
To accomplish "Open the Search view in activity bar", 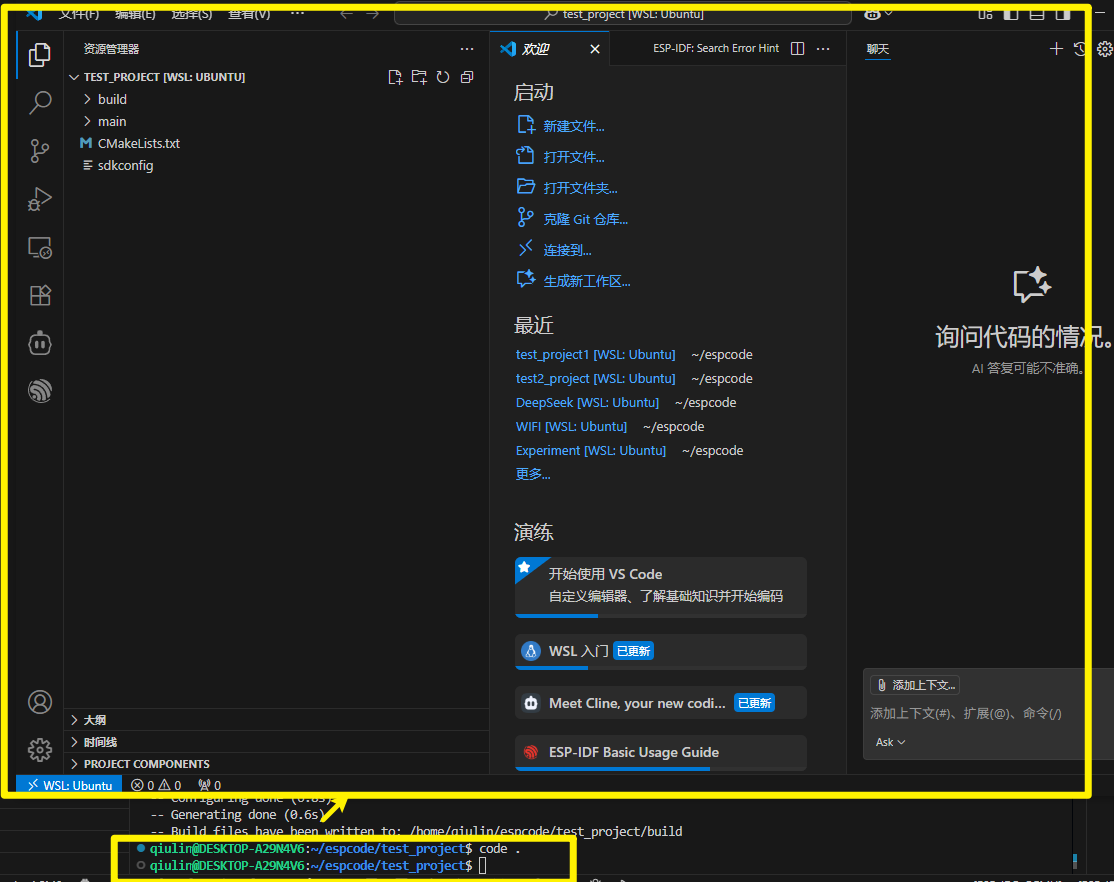I will 40,103.
